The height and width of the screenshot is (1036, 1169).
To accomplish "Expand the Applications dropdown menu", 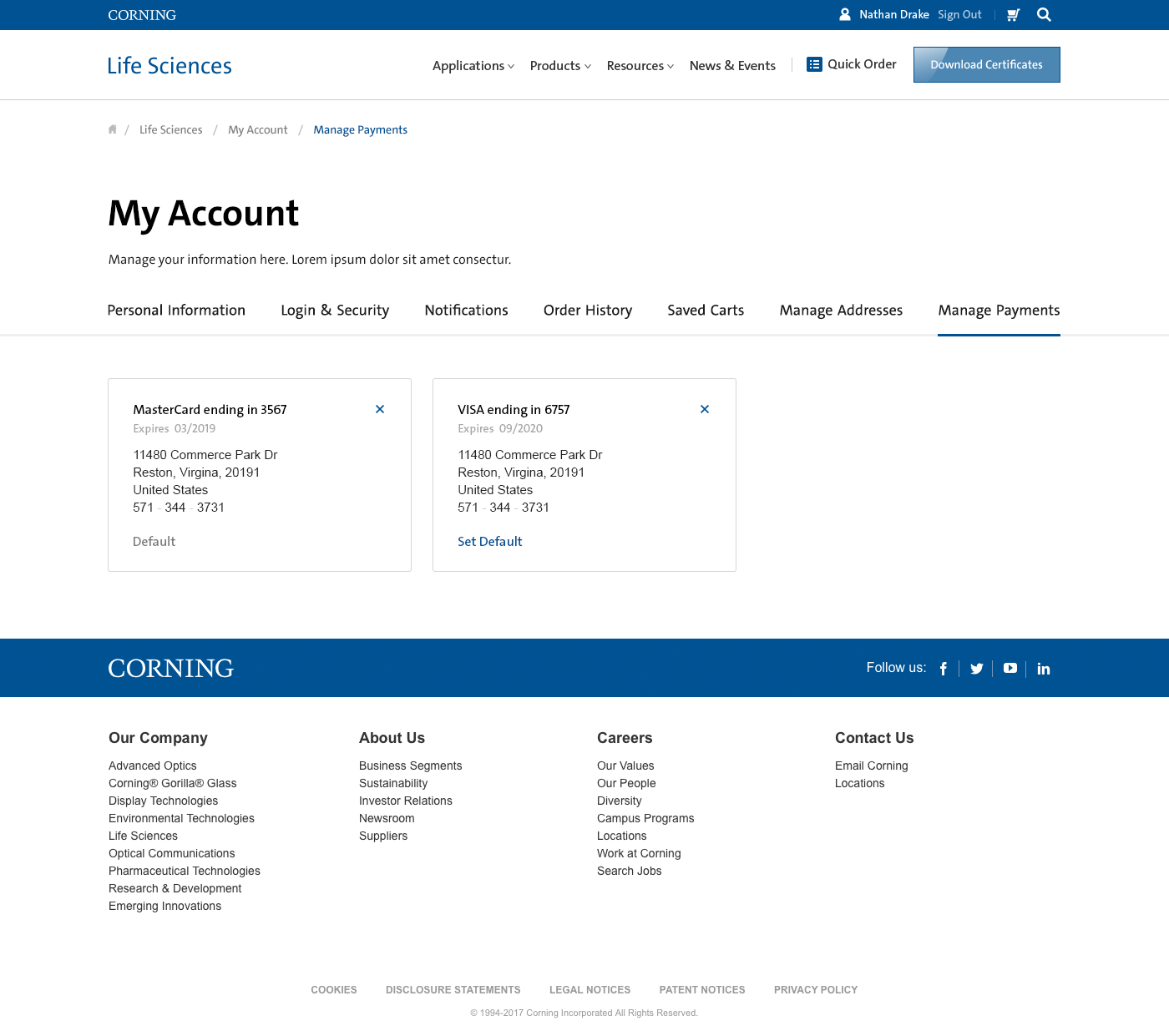I will (x=473, y=66).
